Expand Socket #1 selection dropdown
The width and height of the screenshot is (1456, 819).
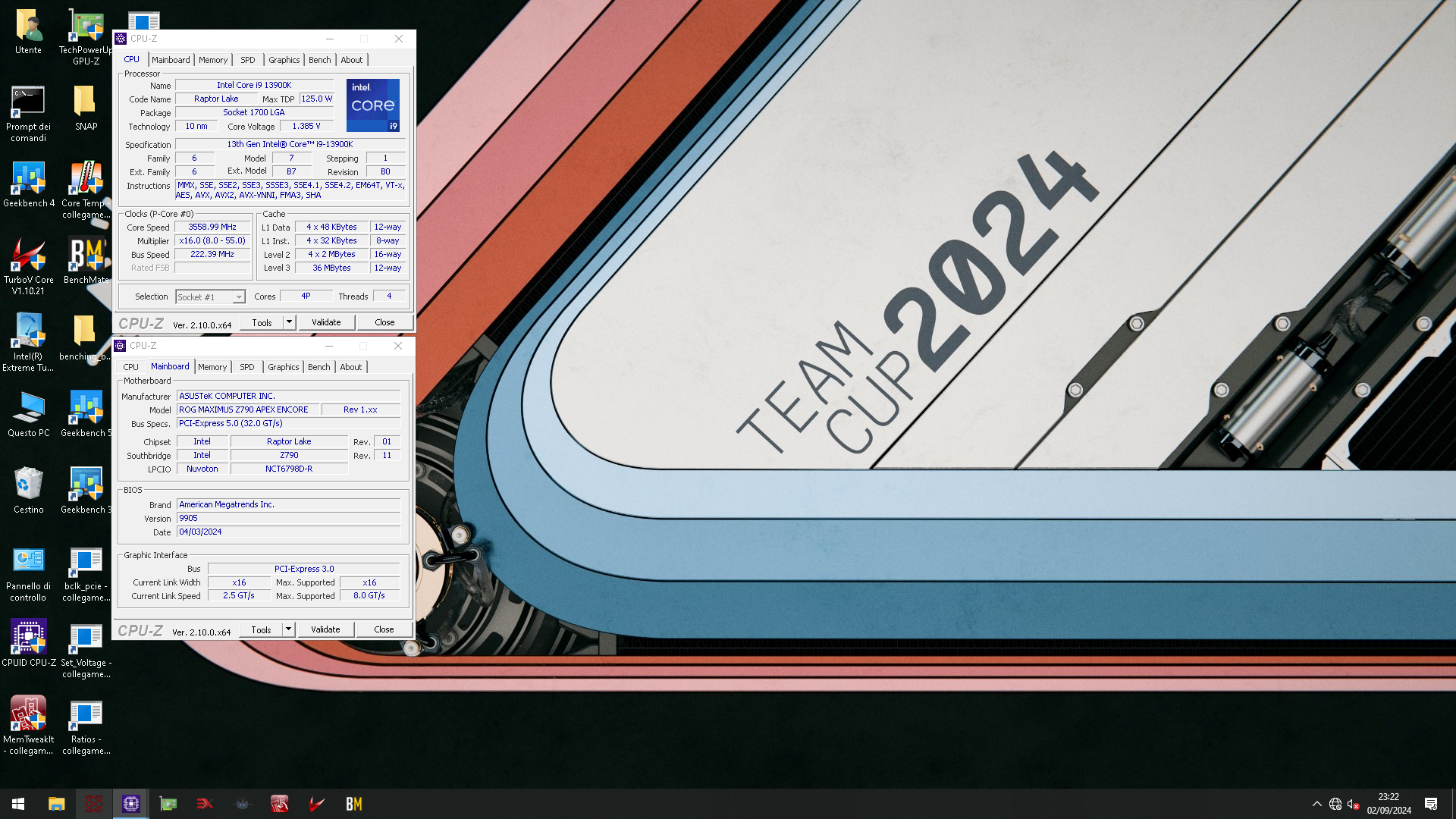tap(238, 297)
